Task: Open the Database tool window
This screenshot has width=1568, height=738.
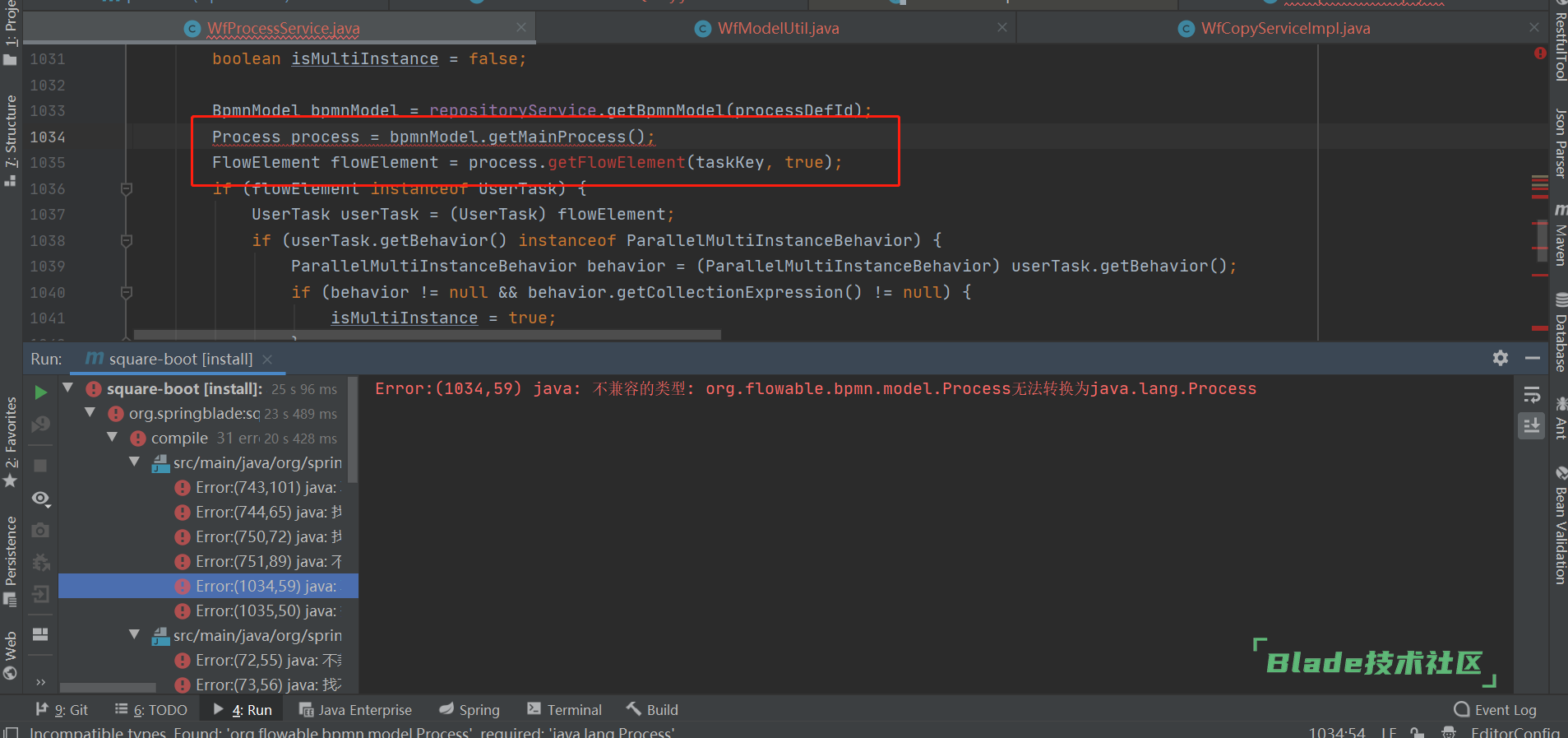Action: pos(1559,332)
